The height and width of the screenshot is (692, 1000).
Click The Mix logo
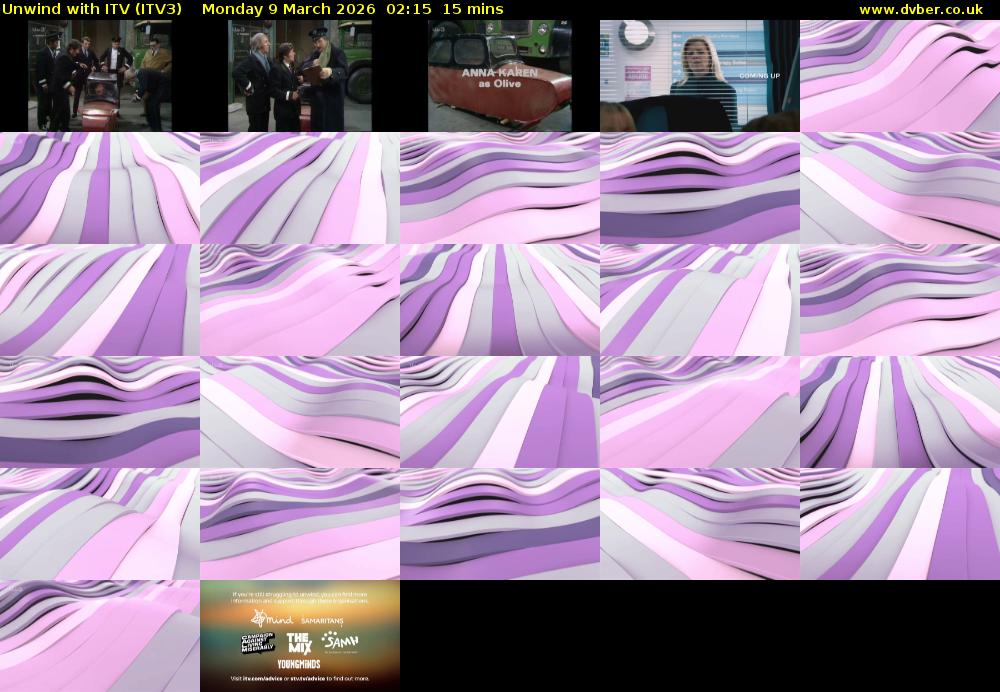click(x=299, y=643)
